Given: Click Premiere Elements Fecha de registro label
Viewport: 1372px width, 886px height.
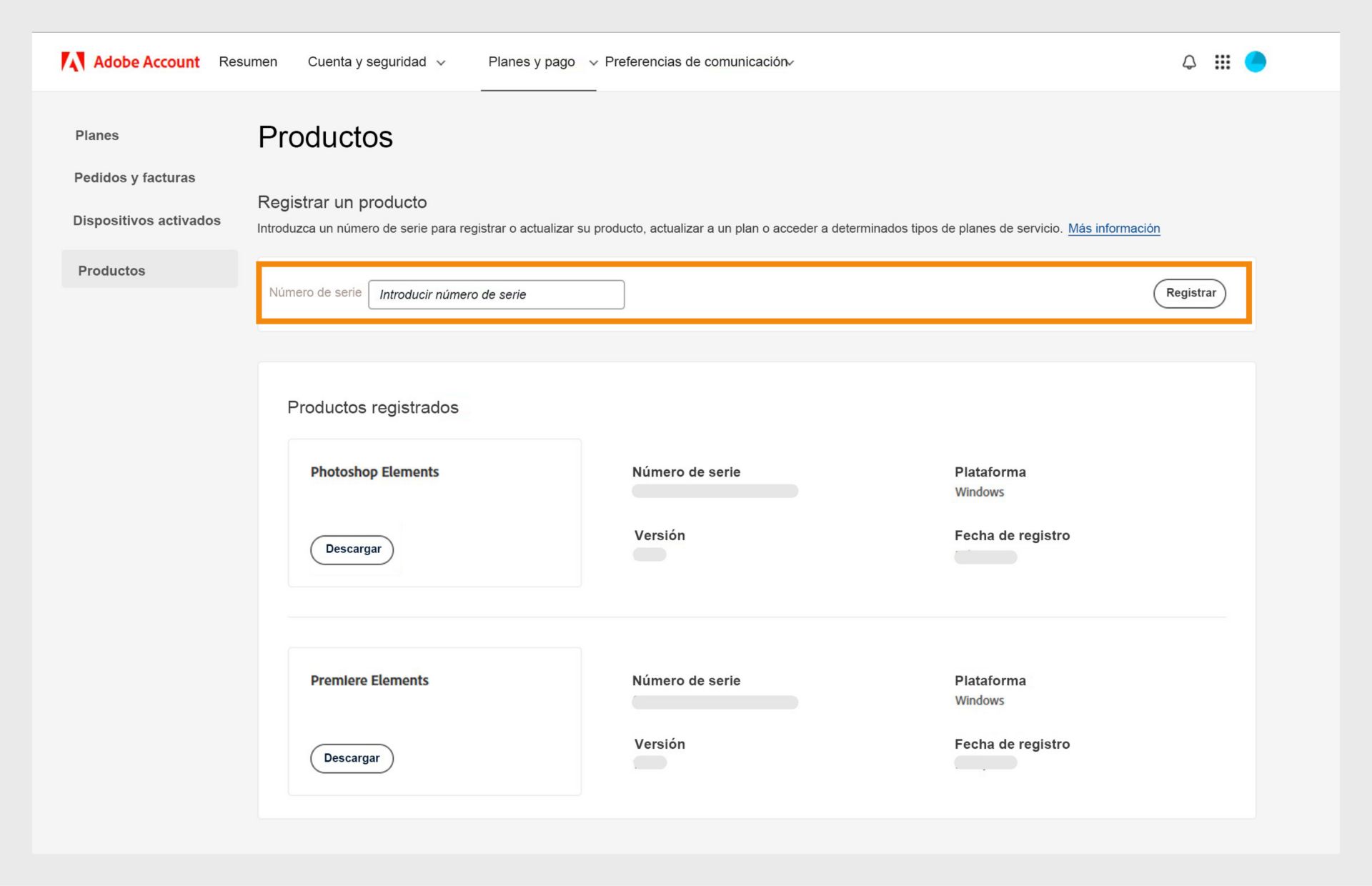Looking at the screenshot, I should coord(1012,744).
